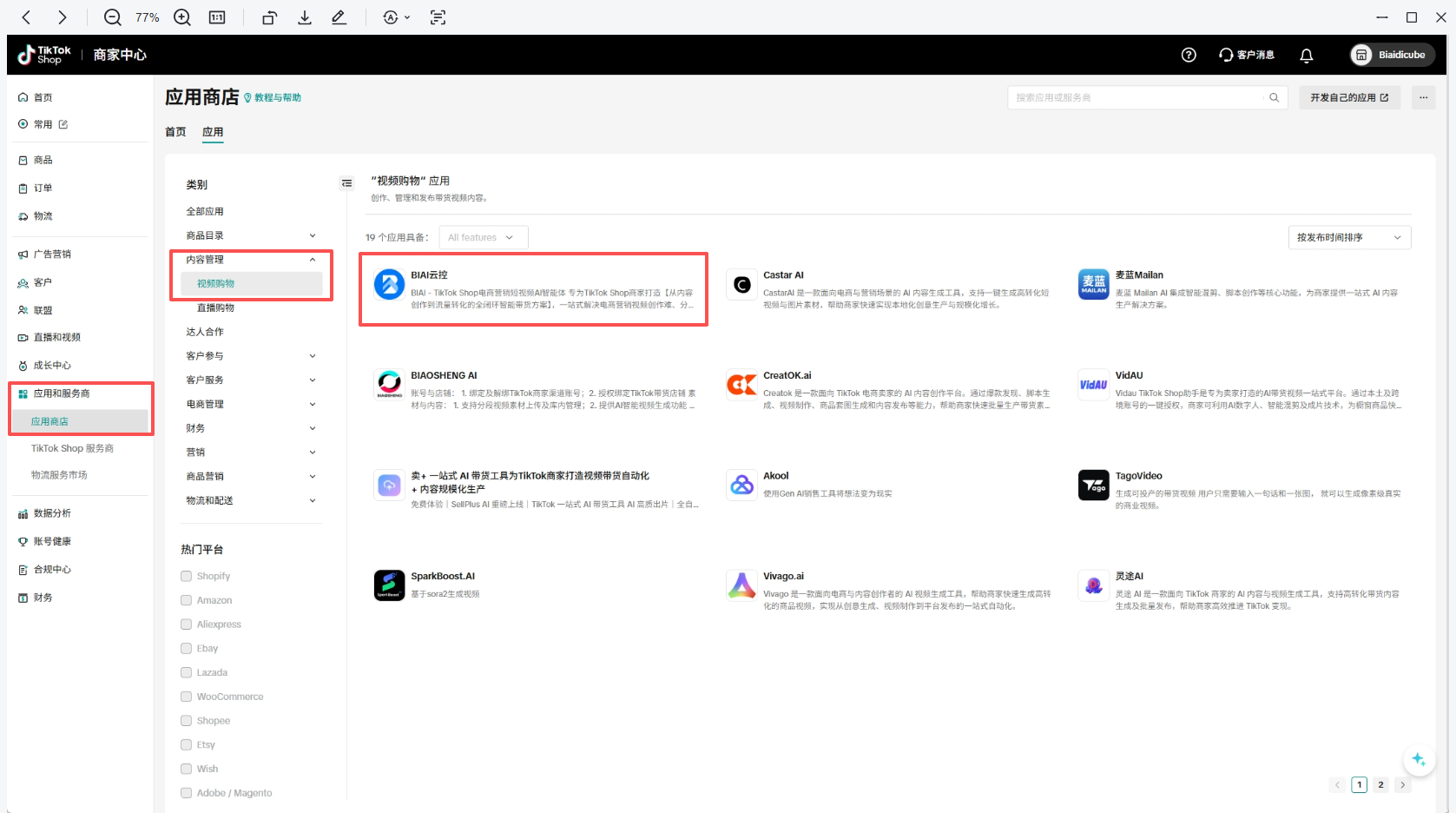Open the help question mark icon
The width and height of the screenshot is (1456, 813).
coord(1189,55)
